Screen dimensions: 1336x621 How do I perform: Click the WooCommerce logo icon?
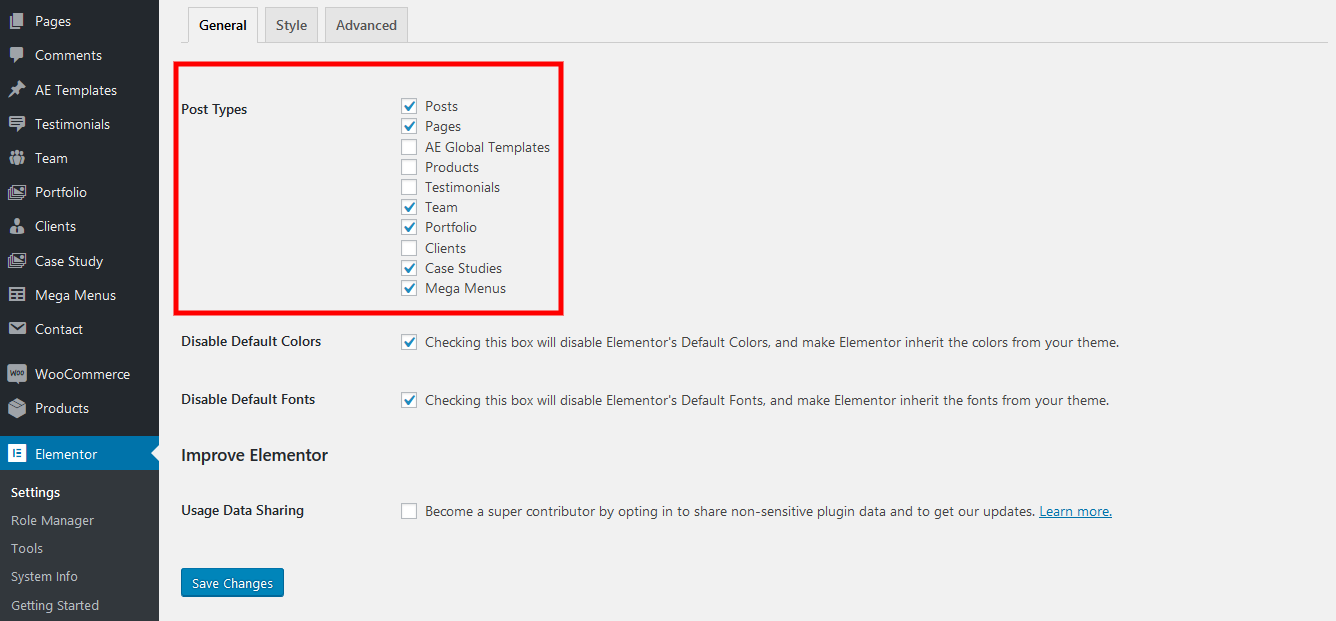click(x=17, y=374)
